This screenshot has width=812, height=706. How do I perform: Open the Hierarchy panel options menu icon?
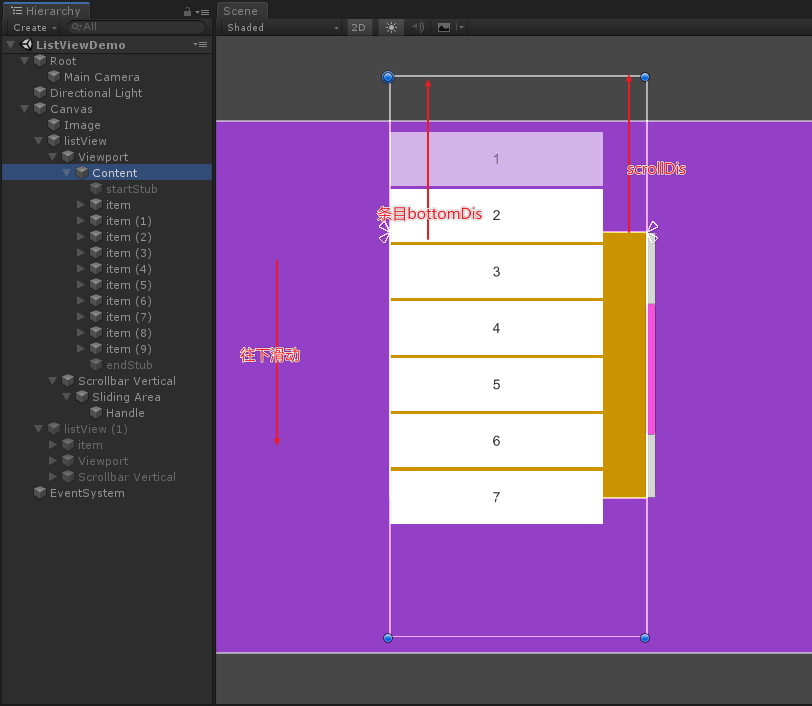202,12
